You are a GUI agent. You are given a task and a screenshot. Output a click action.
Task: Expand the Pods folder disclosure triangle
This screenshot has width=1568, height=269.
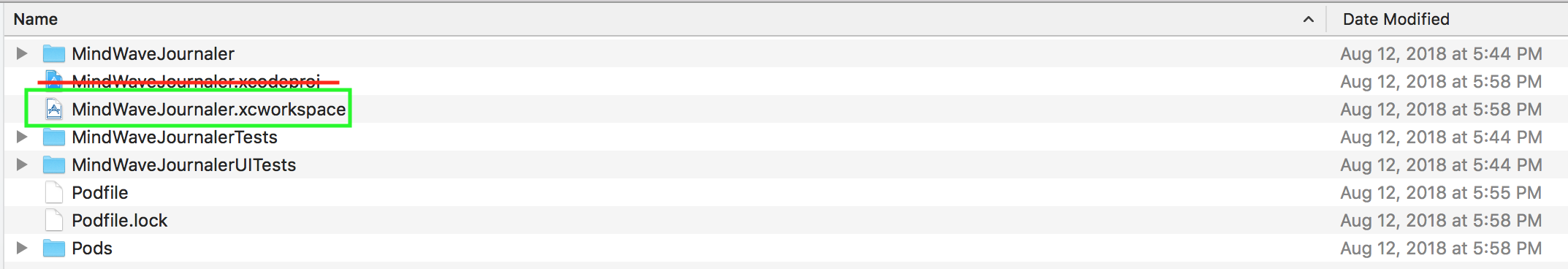coord(22,248)
